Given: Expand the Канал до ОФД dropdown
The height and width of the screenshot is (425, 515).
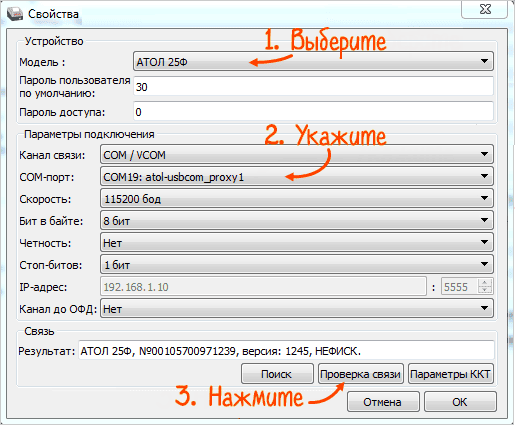Looking at the screenshot, I should click(297, 308).
